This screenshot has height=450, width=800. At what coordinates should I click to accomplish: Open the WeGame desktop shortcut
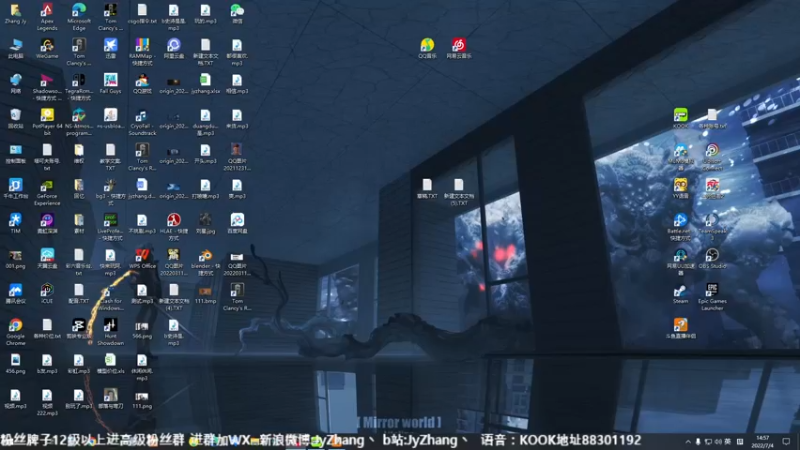pos(47,49)
